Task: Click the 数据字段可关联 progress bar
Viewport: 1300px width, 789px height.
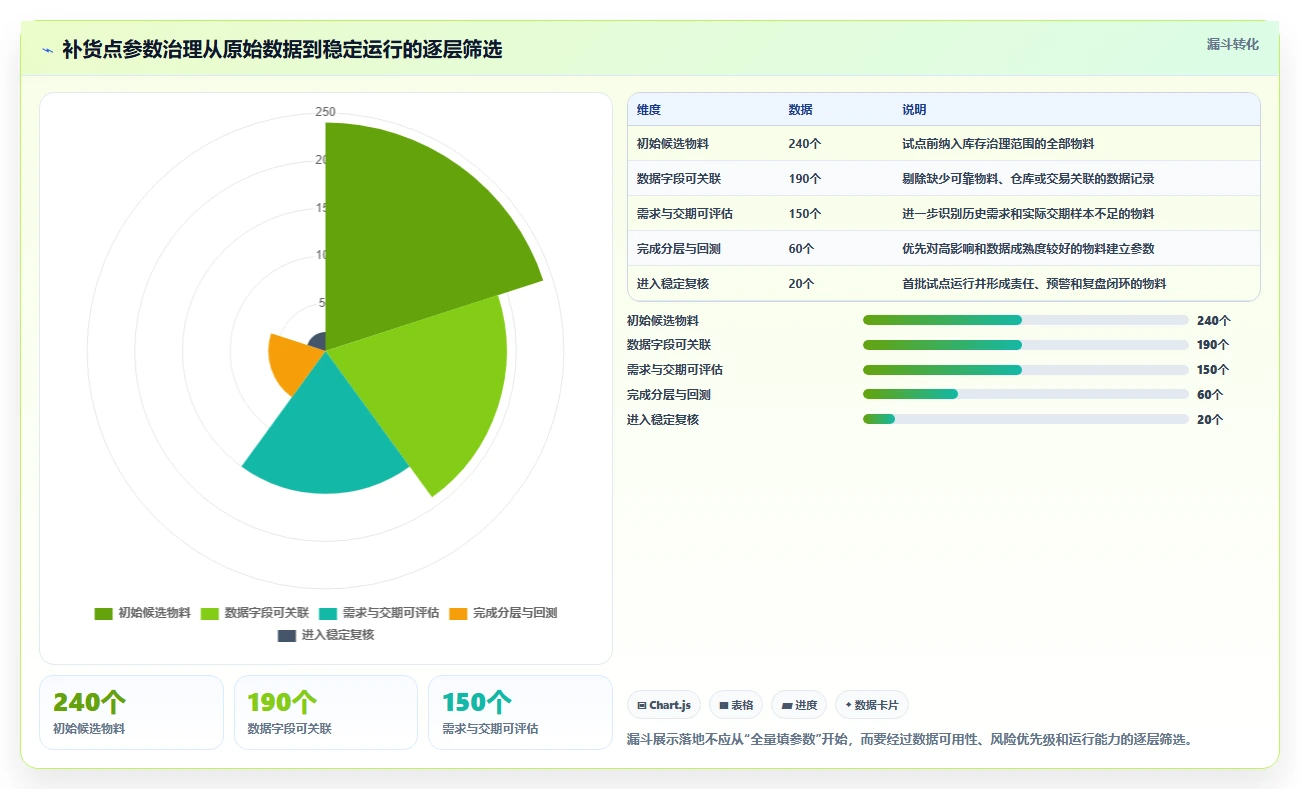Action: click(x=1025, y=345)
